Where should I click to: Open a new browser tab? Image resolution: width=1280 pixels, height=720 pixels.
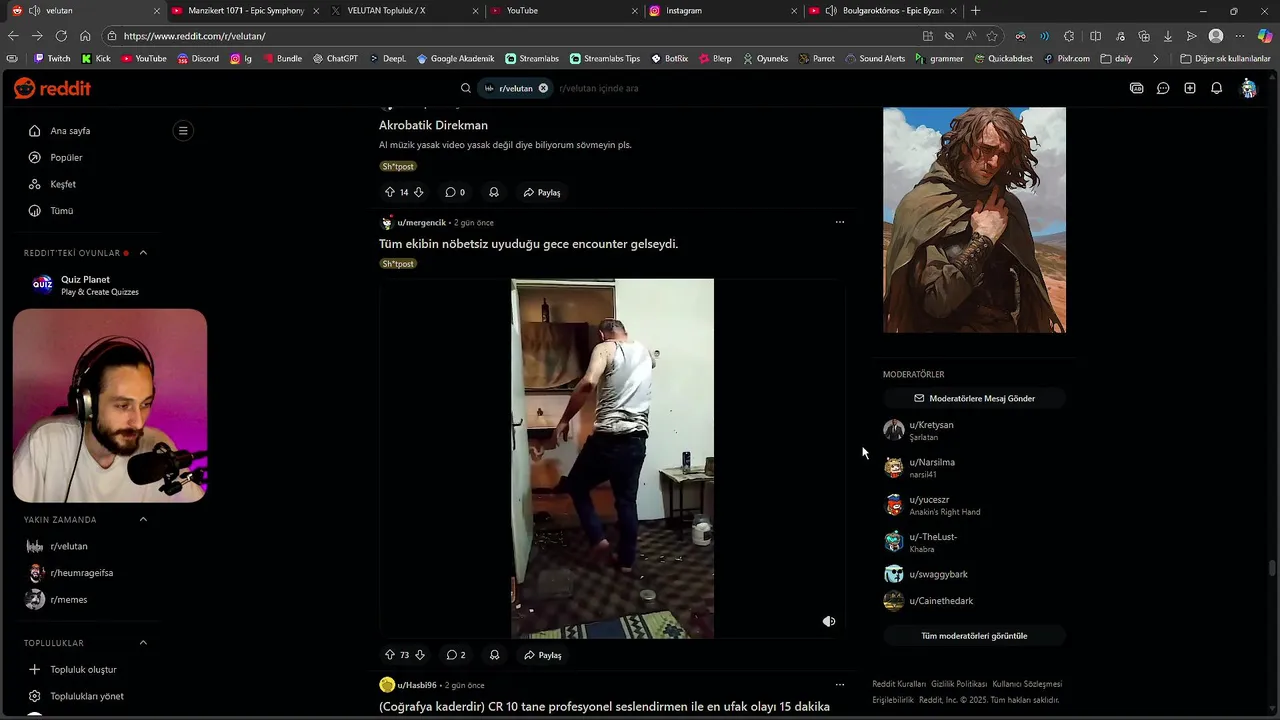(x=976, y=10)
